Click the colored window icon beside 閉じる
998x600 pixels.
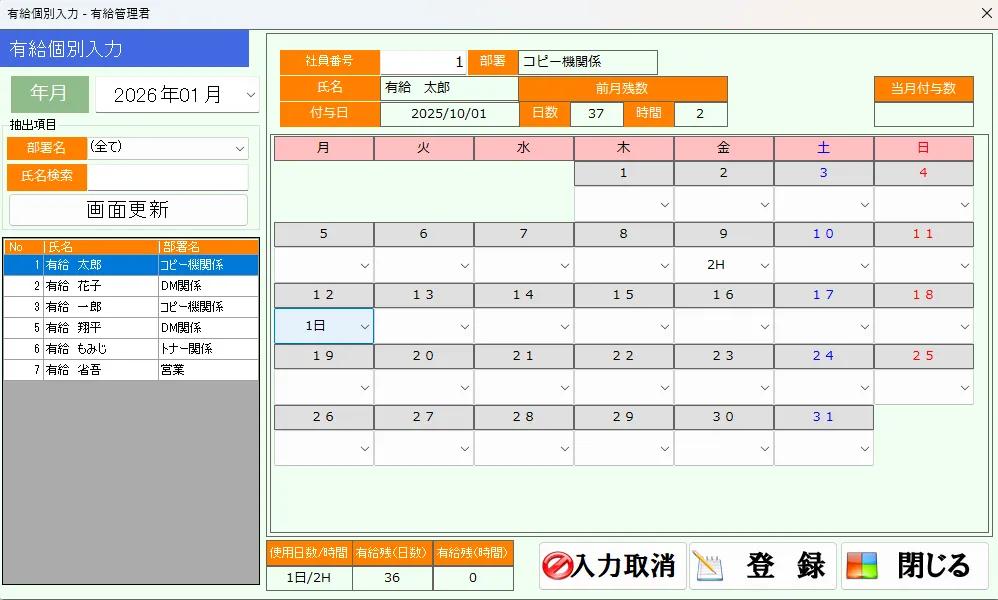coord(864,563)
